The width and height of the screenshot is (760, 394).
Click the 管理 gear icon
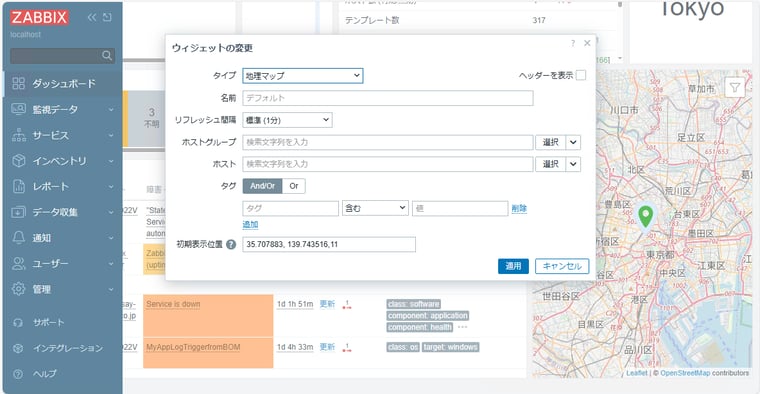tap(18, 289)
